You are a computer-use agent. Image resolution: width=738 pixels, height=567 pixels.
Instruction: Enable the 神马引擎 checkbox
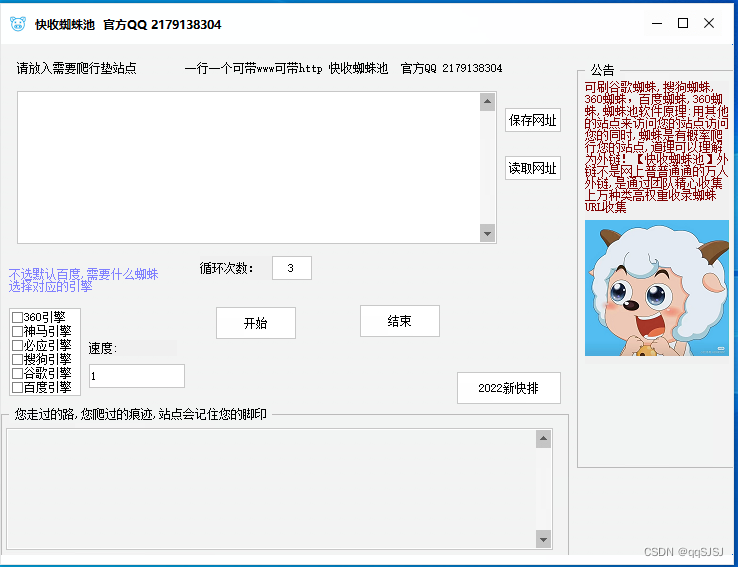coord(17,331)
